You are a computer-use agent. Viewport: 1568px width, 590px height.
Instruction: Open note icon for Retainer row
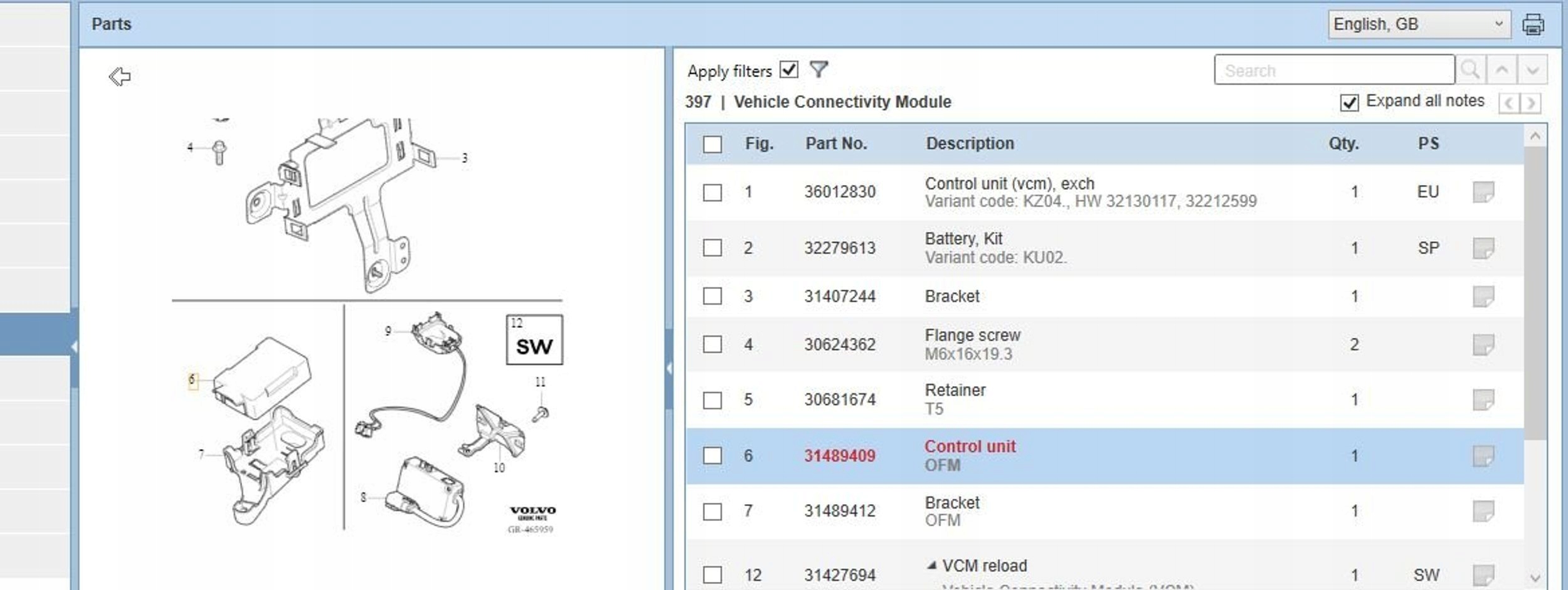click(x=1483, y=400)
